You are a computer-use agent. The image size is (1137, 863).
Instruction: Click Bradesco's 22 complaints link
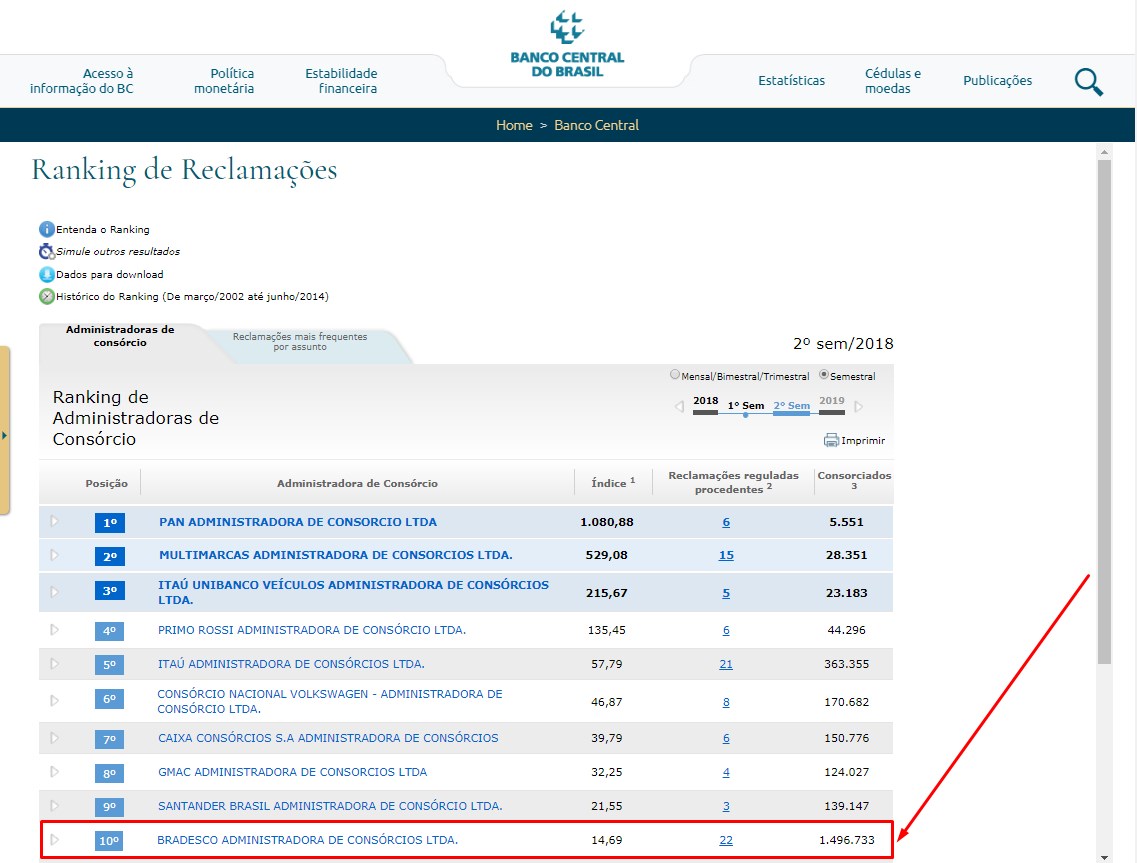tap(726, 840)
